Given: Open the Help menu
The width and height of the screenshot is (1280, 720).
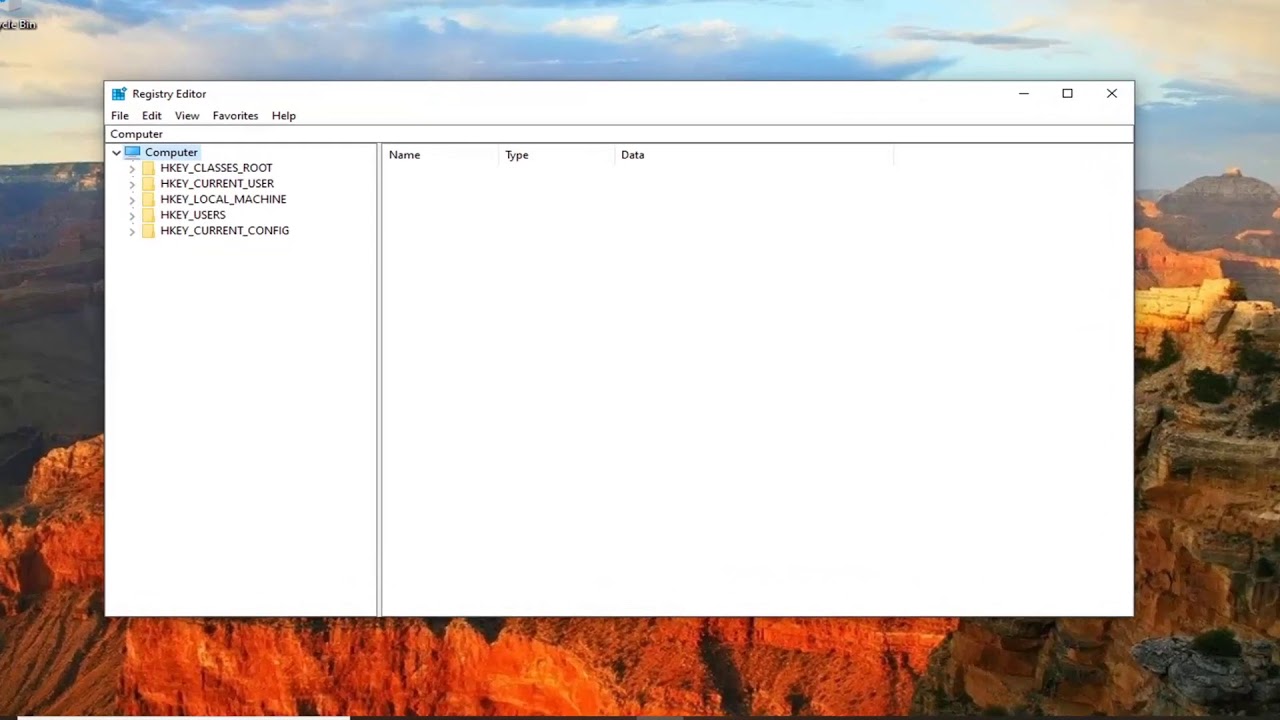Looking at the screenshot, I should [x=284, y=116].
